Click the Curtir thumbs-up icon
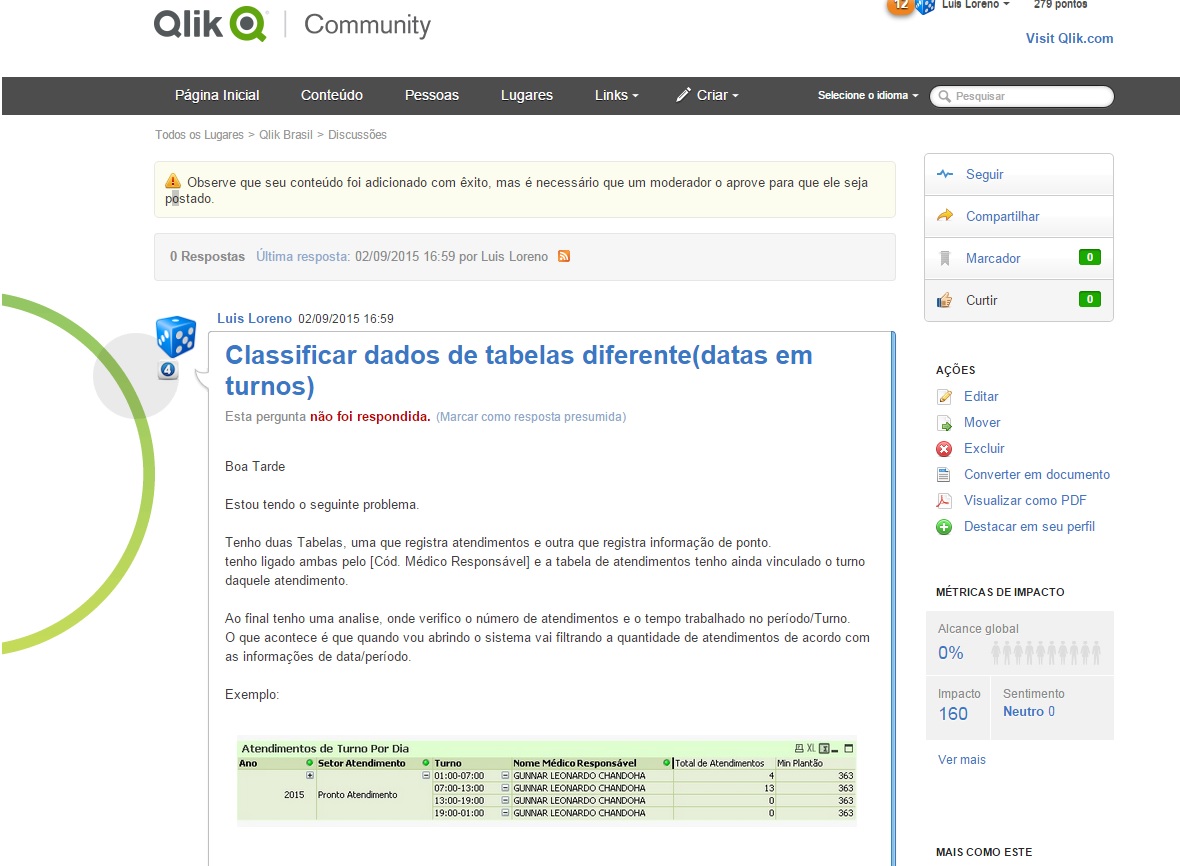Viewport: 1180px width, 866px height. coord(944,300)
